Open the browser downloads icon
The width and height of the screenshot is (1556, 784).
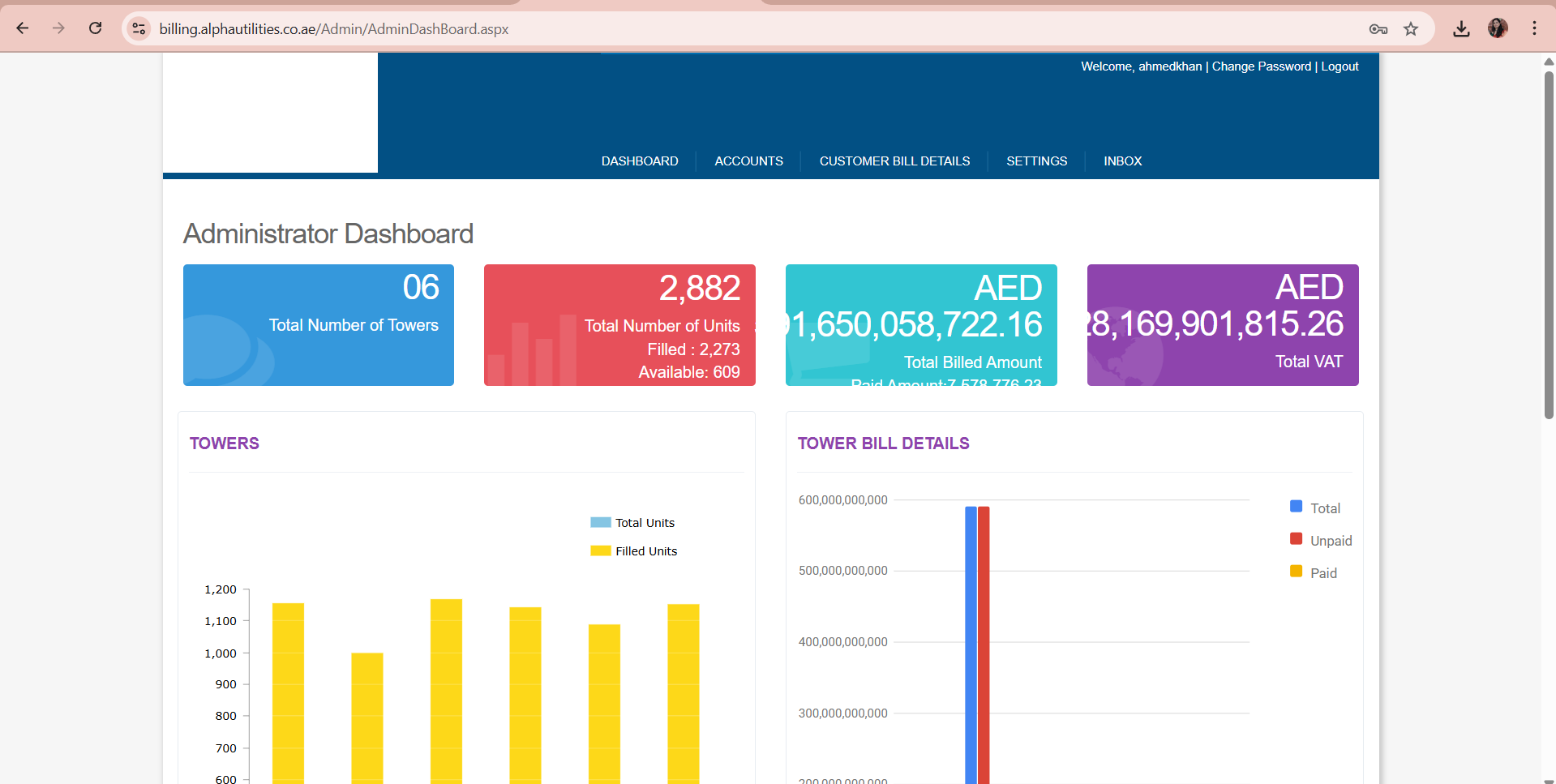click(1461, 29)
